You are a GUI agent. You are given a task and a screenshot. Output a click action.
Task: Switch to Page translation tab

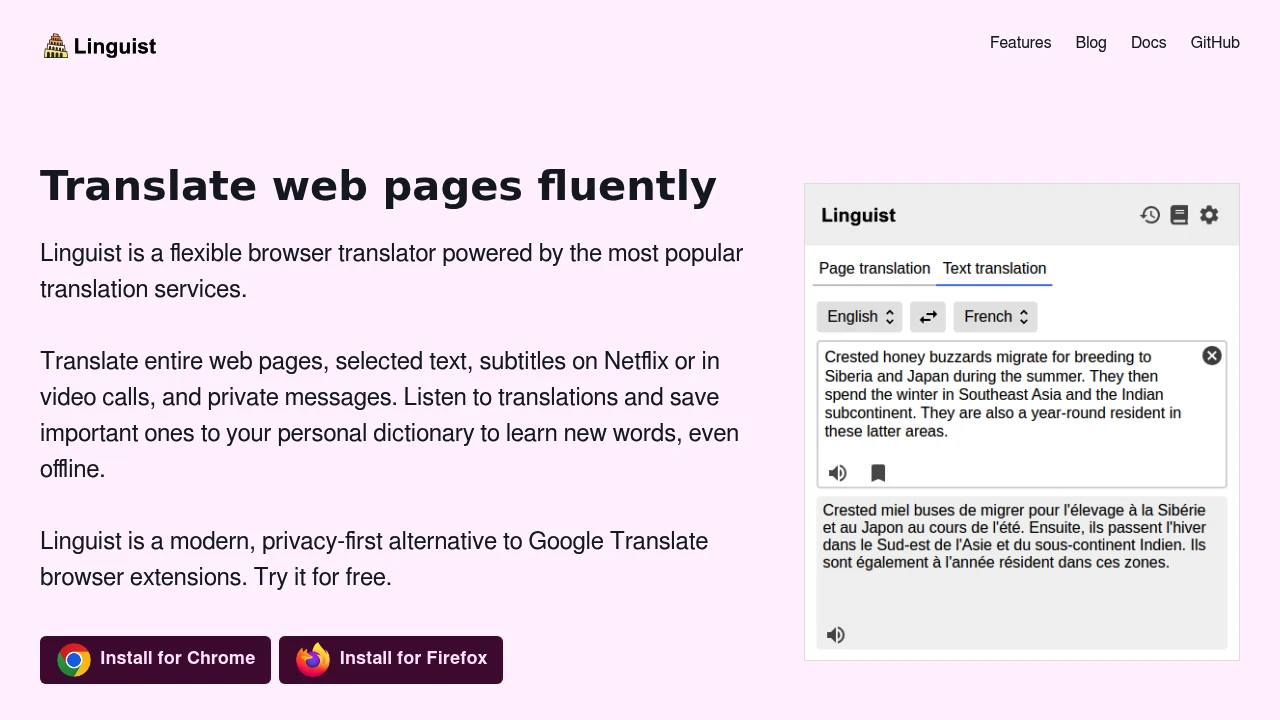pos(874,268)
